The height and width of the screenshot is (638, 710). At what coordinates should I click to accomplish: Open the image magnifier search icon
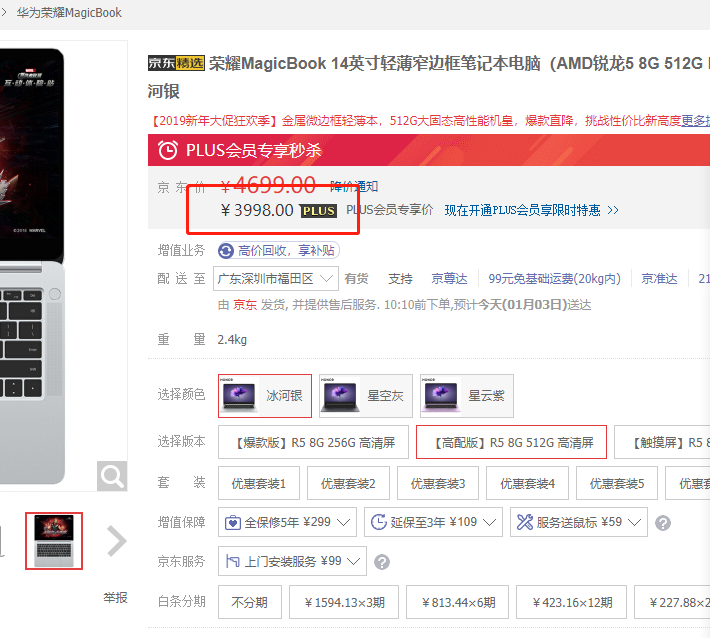pos(112,476)
